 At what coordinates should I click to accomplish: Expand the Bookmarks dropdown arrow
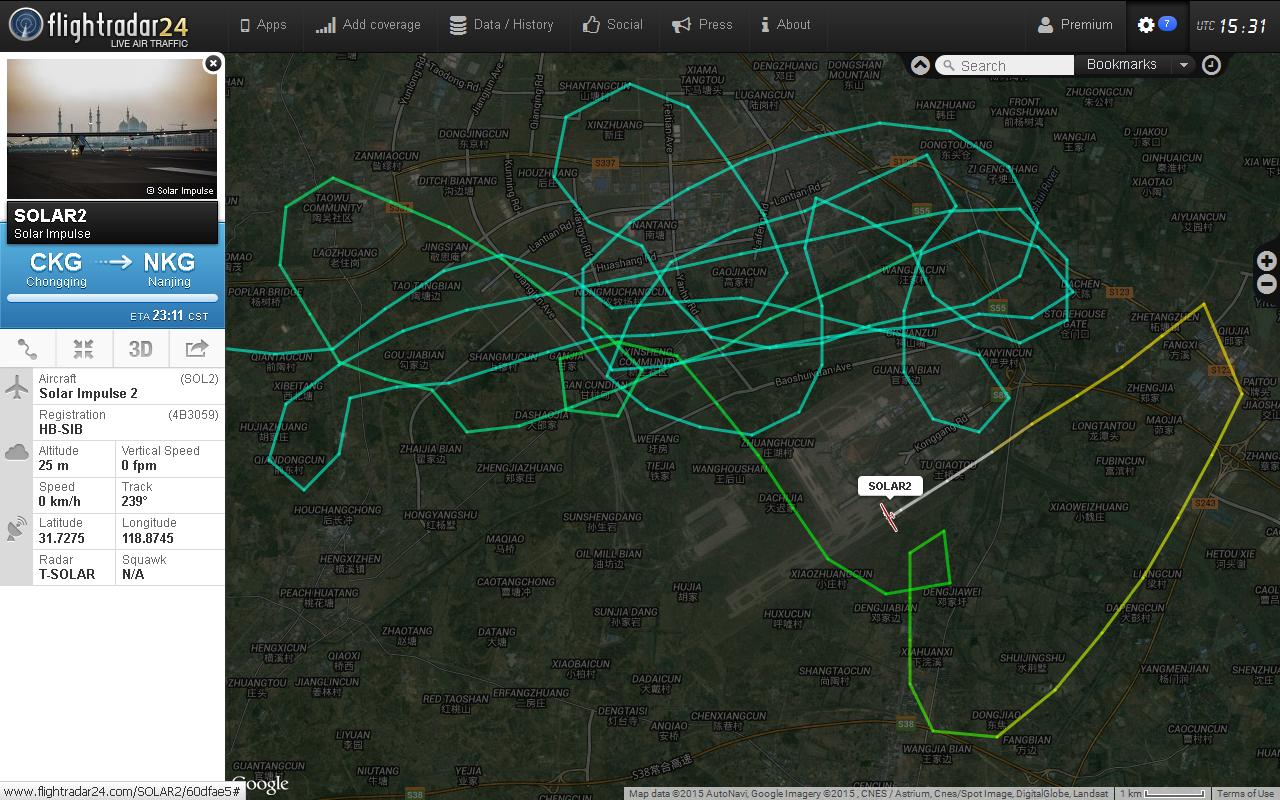coord(1183,65)
